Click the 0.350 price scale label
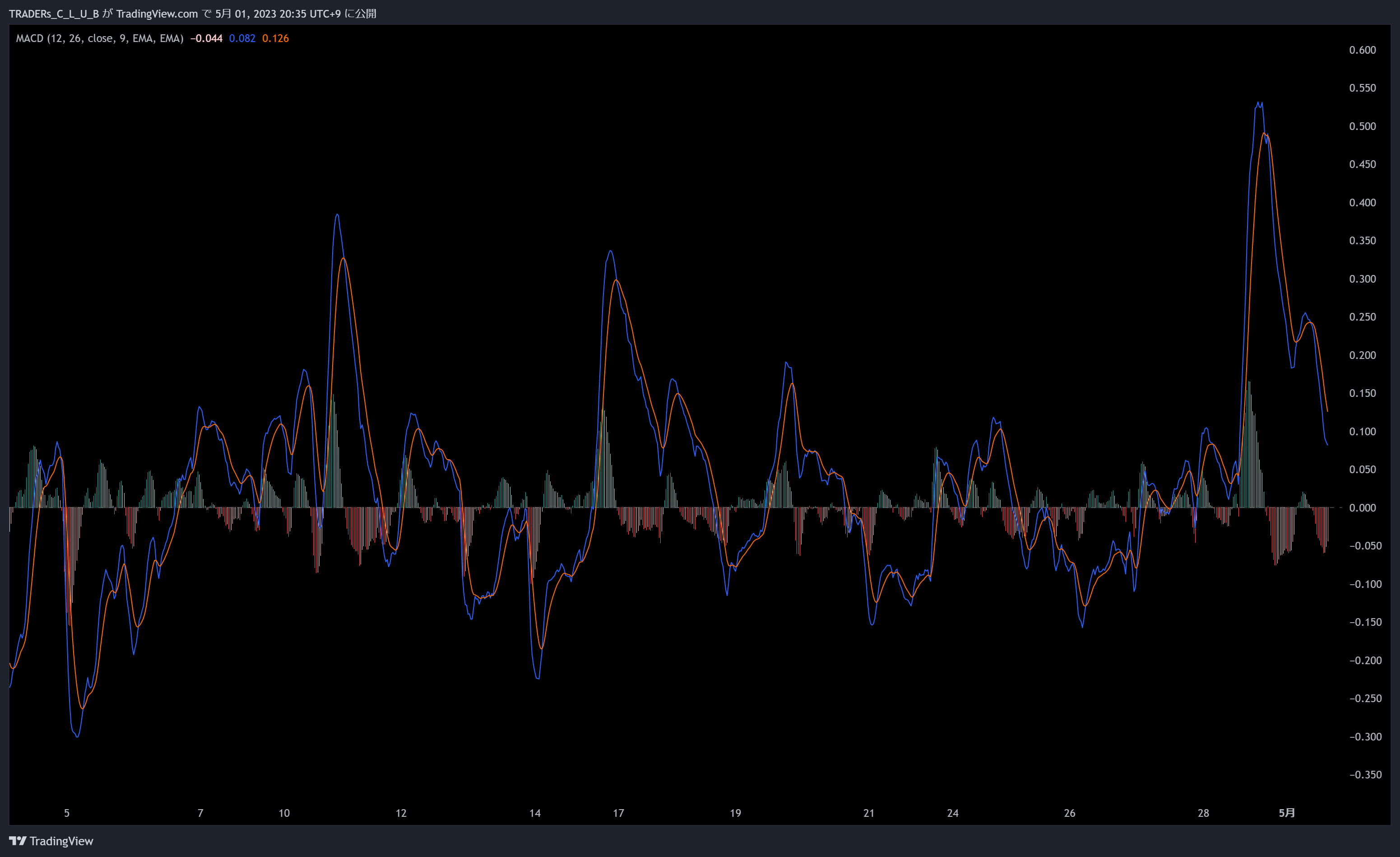This screenshot has height=857, width=1400. pyautogui.click(x=1363, y=241)
